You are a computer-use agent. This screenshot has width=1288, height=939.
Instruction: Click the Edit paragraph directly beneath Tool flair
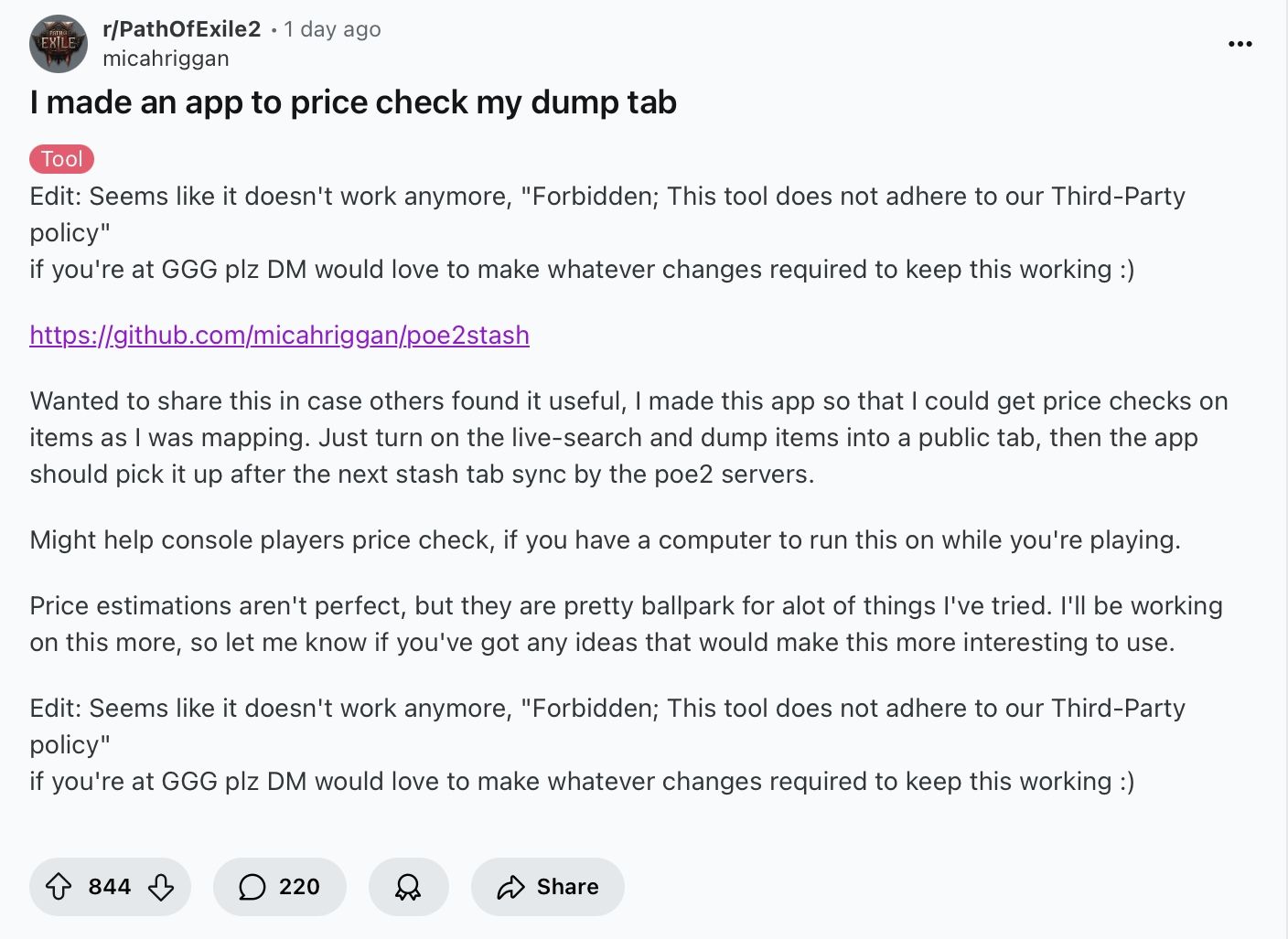[x=607, y=233]
